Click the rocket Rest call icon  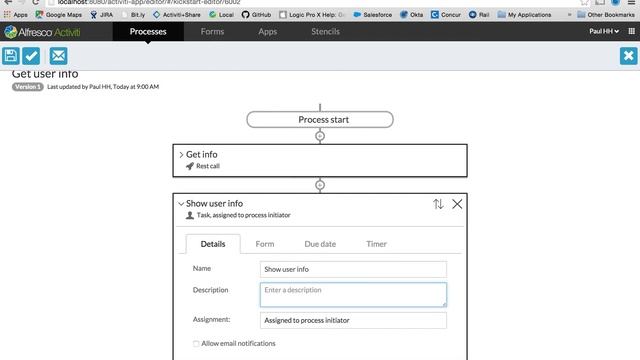tap(190, 166)
